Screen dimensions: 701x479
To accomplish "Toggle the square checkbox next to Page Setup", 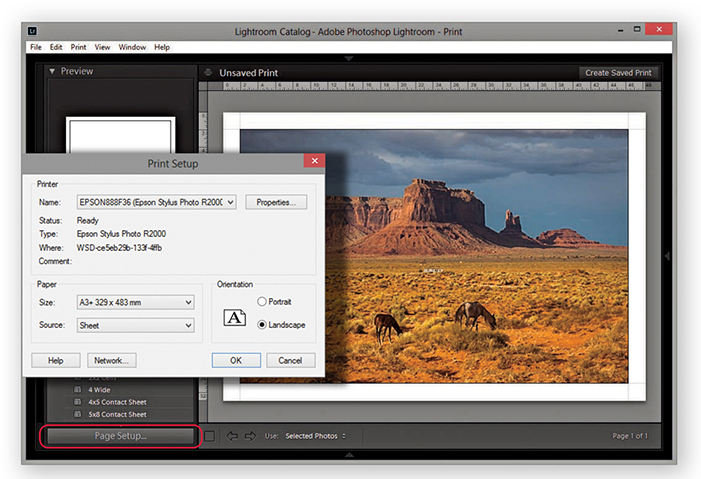I will [210, 436].
